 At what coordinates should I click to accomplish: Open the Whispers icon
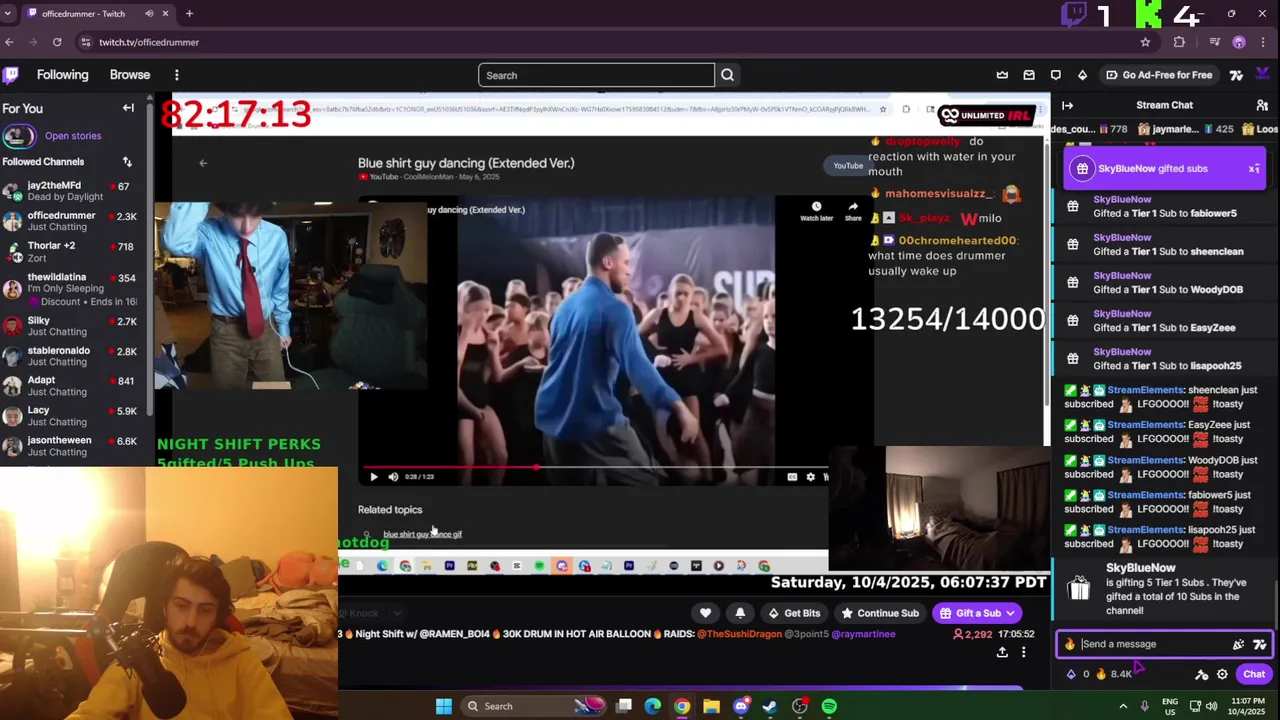[x=1055, y=75]
